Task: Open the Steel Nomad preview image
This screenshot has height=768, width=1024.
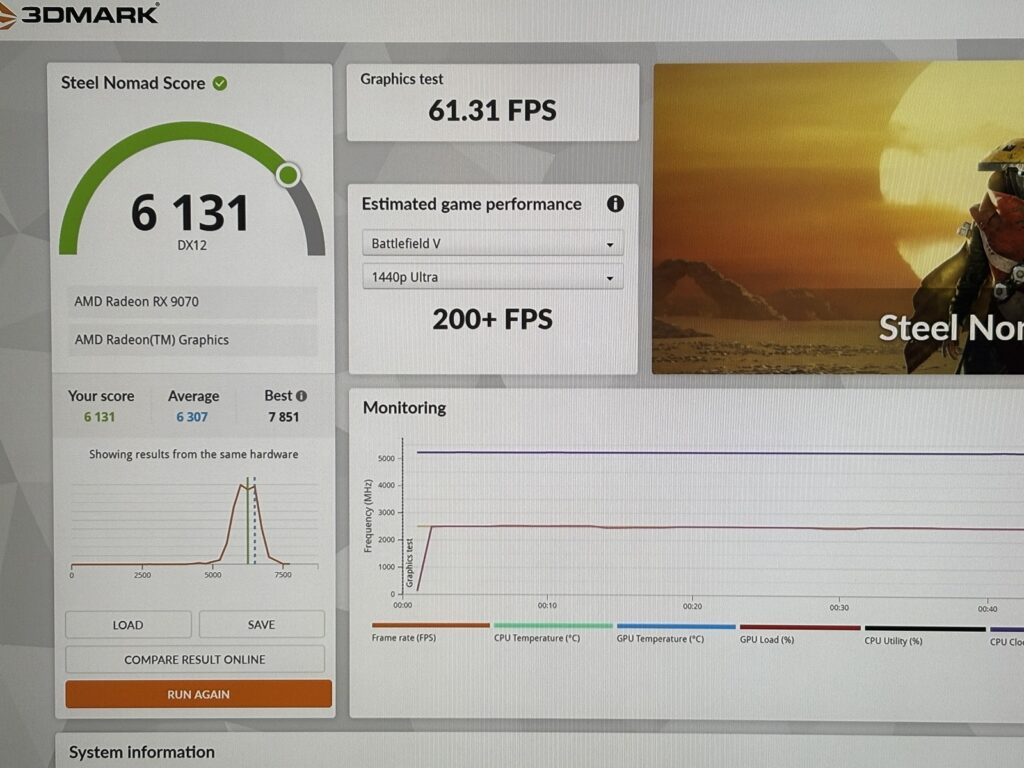Action: click(x=838, y=219)
